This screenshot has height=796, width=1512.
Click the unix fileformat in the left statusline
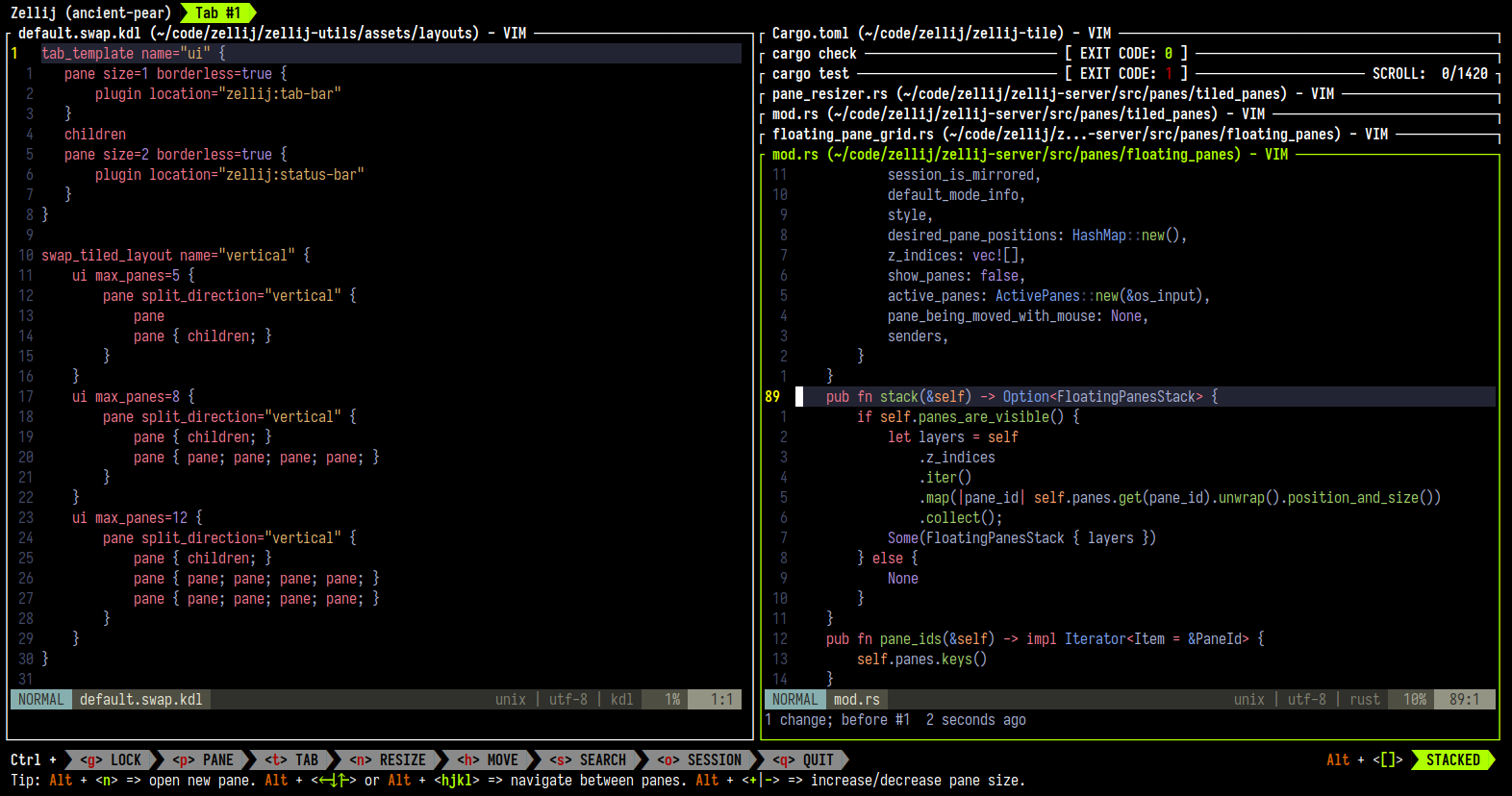tap(511, 699)
